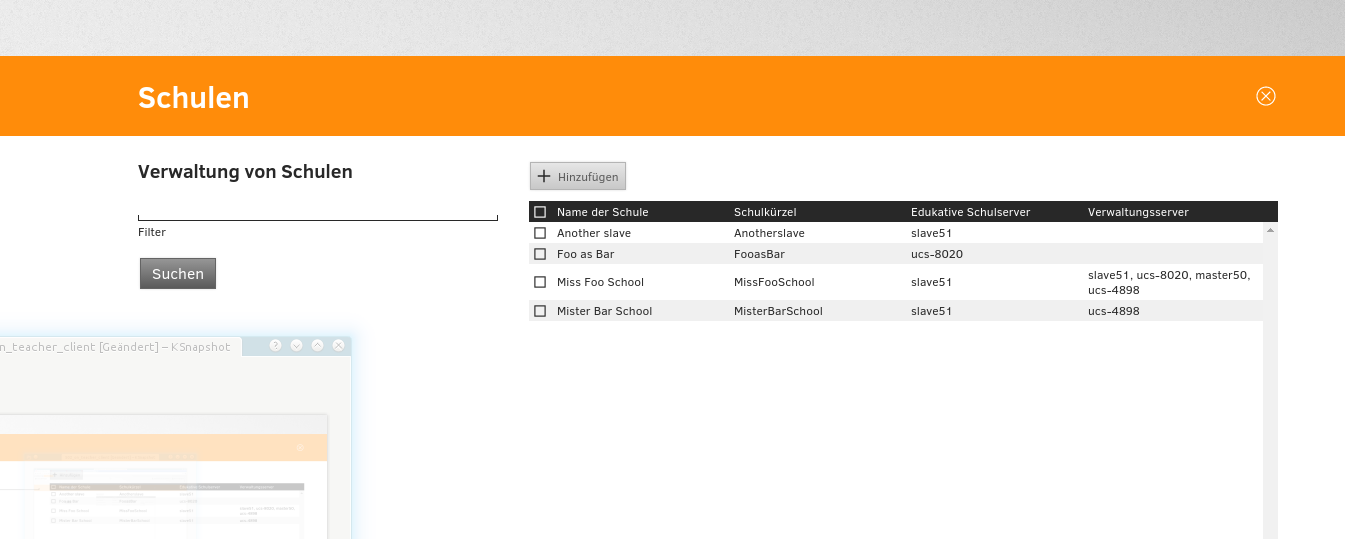Maximize the KSnapshot window with up-arrow icon
The height and width of the screenshot is (539, 1345).
click(x=317, y=345)
